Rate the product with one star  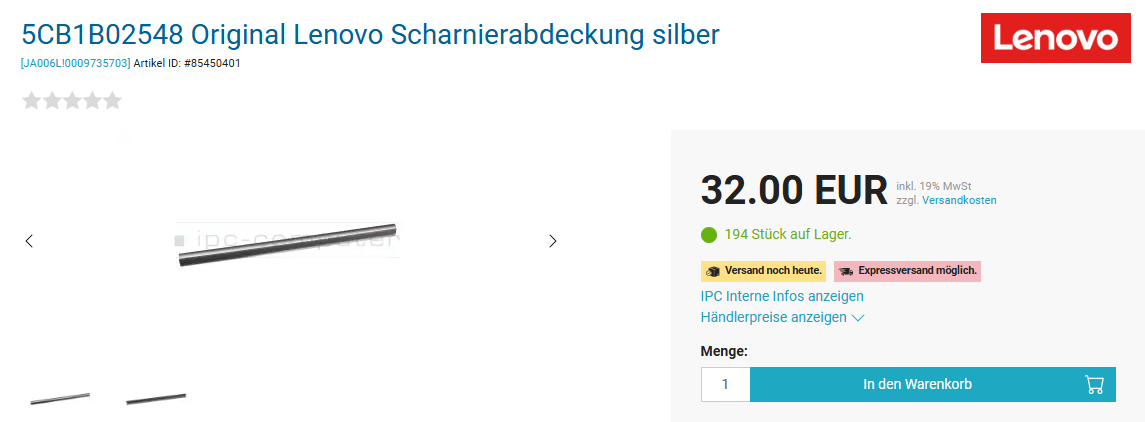tap(32, 101)
